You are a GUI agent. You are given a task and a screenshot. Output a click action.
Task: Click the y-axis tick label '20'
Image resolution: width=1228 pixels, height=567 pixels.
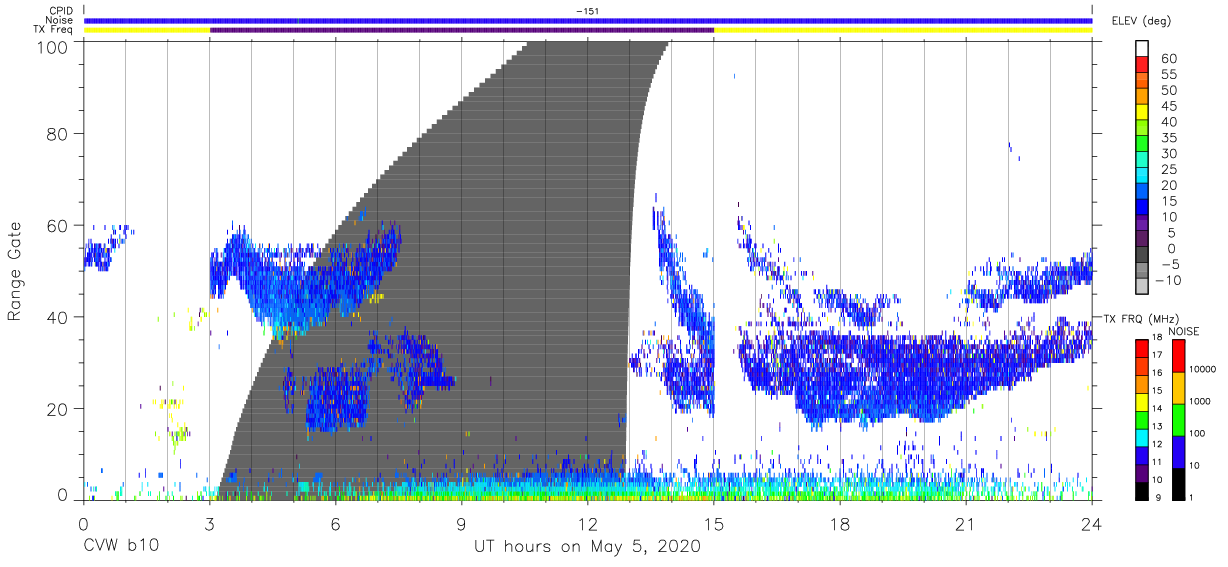coord(59,409)
